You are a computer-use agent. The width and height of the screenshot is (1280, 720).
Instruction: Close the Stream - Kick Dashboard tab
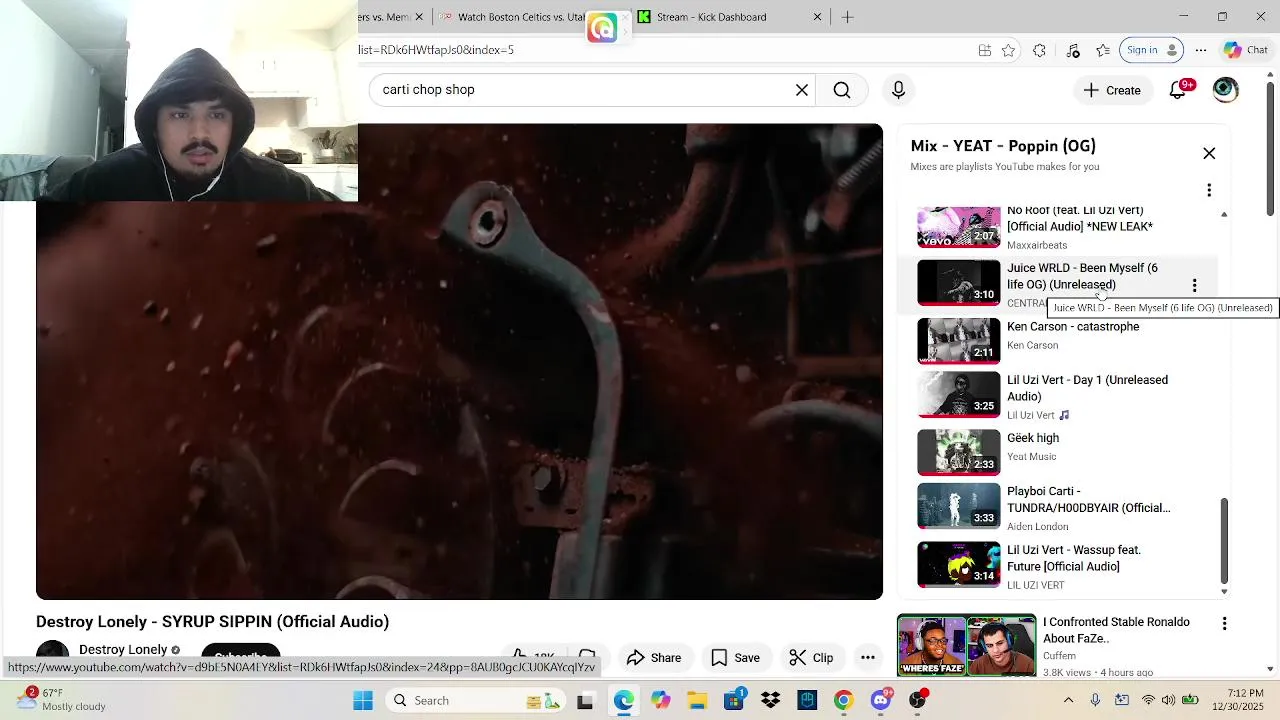817,17
